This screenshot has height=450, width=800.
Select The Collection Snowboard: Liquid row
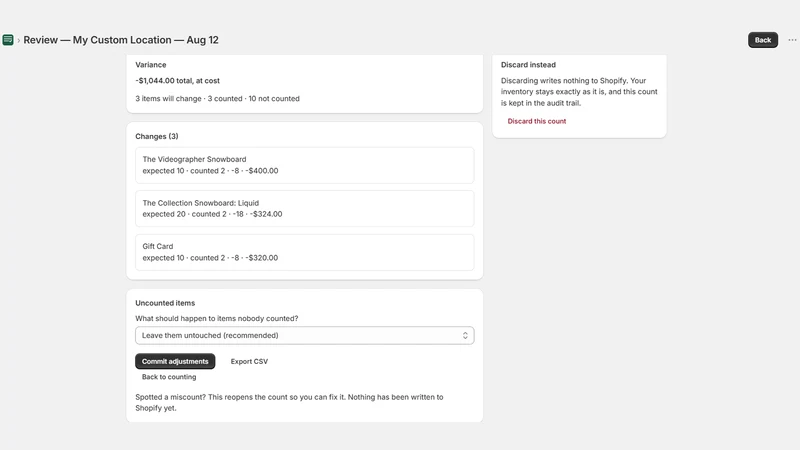[305, 209]
